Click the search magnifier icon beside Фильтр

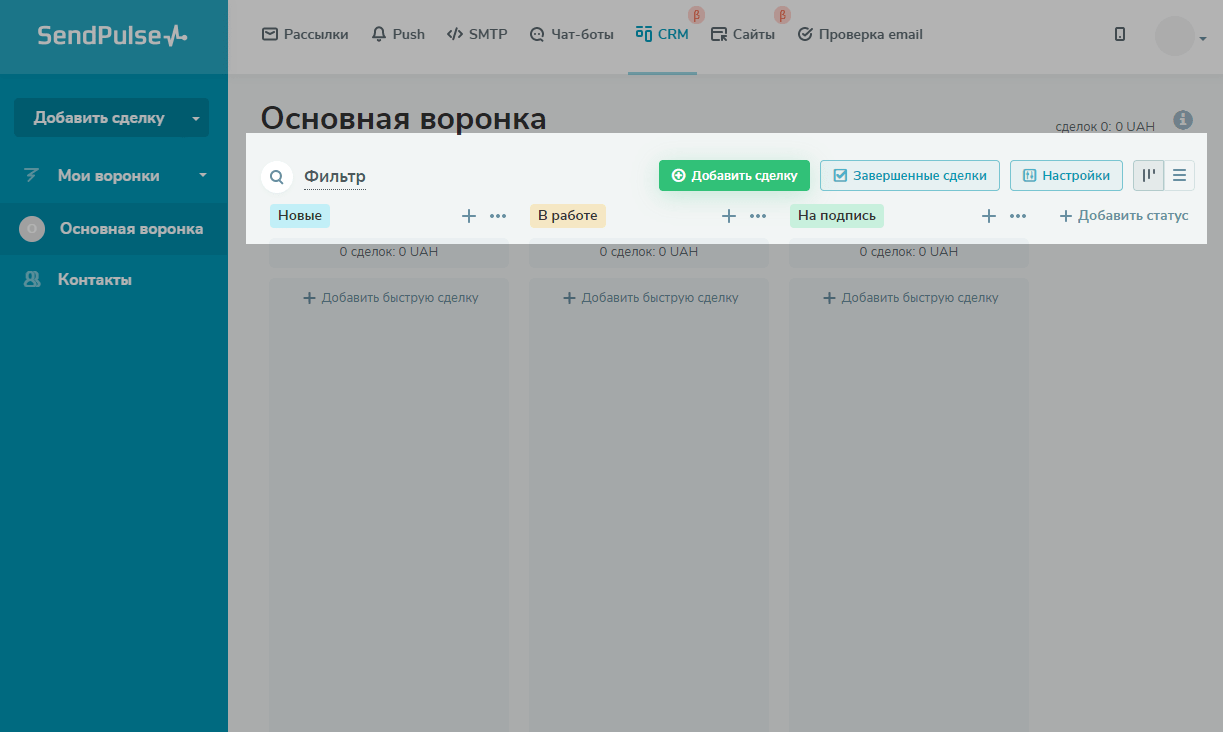tap(277, 177)
